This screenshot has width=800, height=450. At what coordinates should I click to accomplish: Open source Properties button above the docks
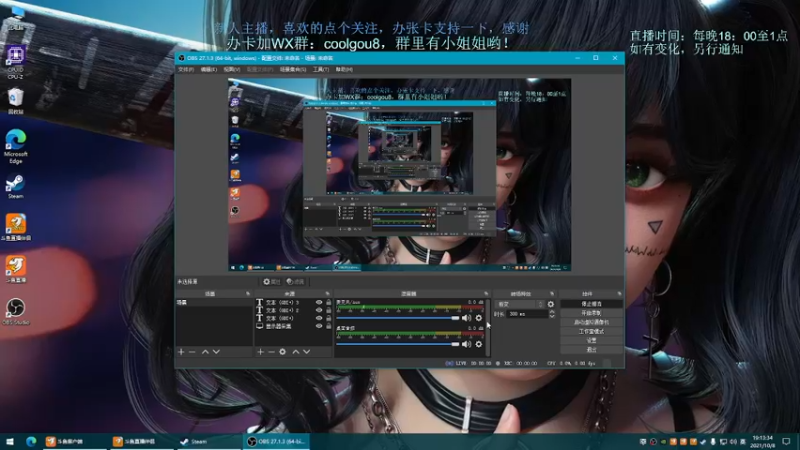pyautogui.click(x=272, y=282)
